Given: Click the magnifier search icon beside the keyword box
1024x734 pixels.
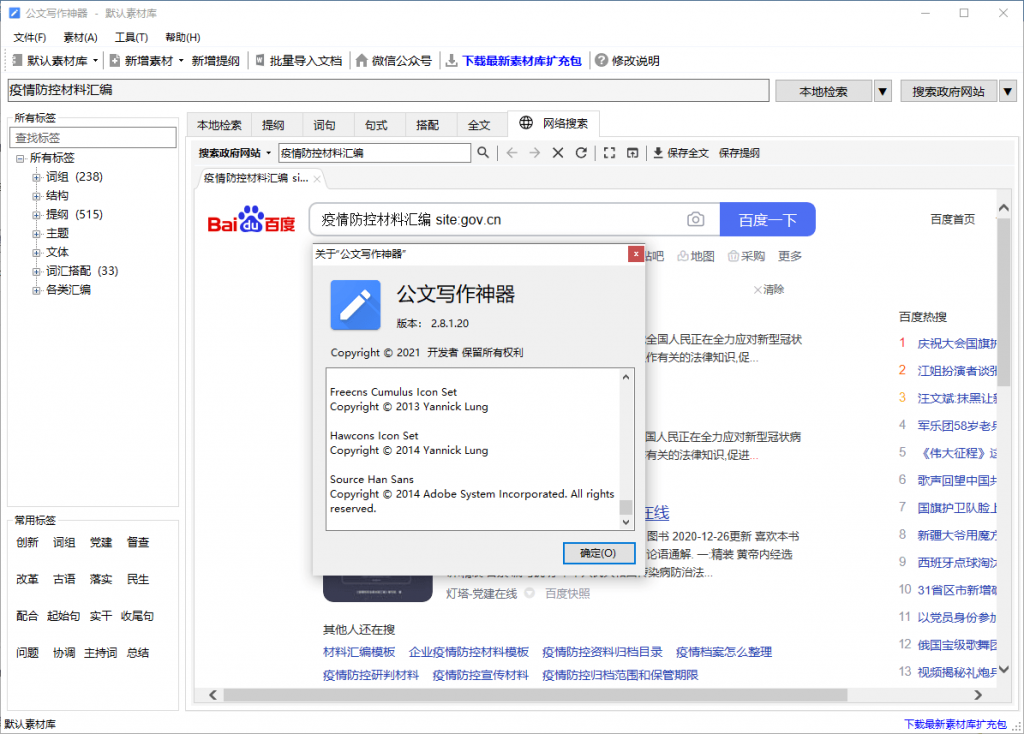Looking at the screenshot, I should [483, 153].
